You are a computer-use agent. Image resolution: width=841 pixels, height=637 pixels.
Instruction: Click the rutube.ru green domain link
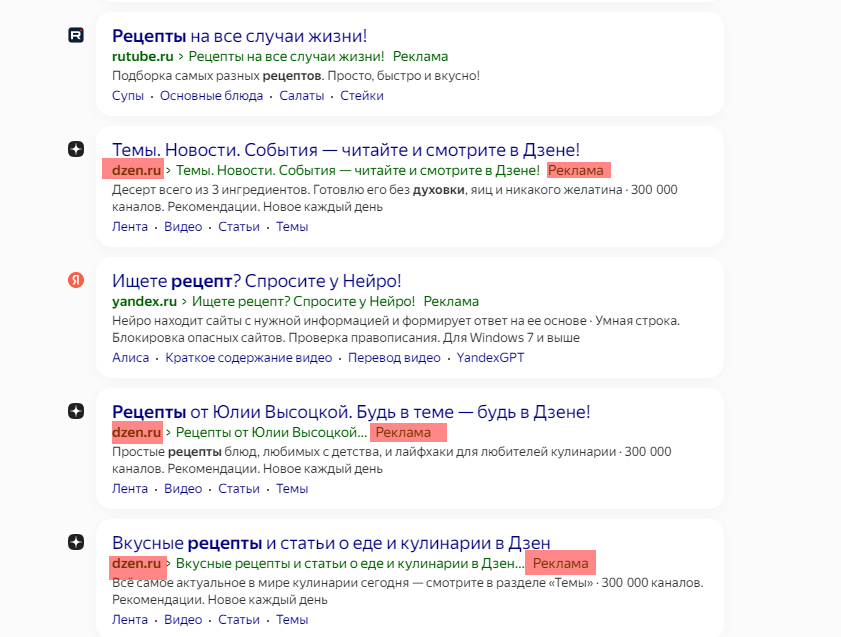(x=143, y=56)
